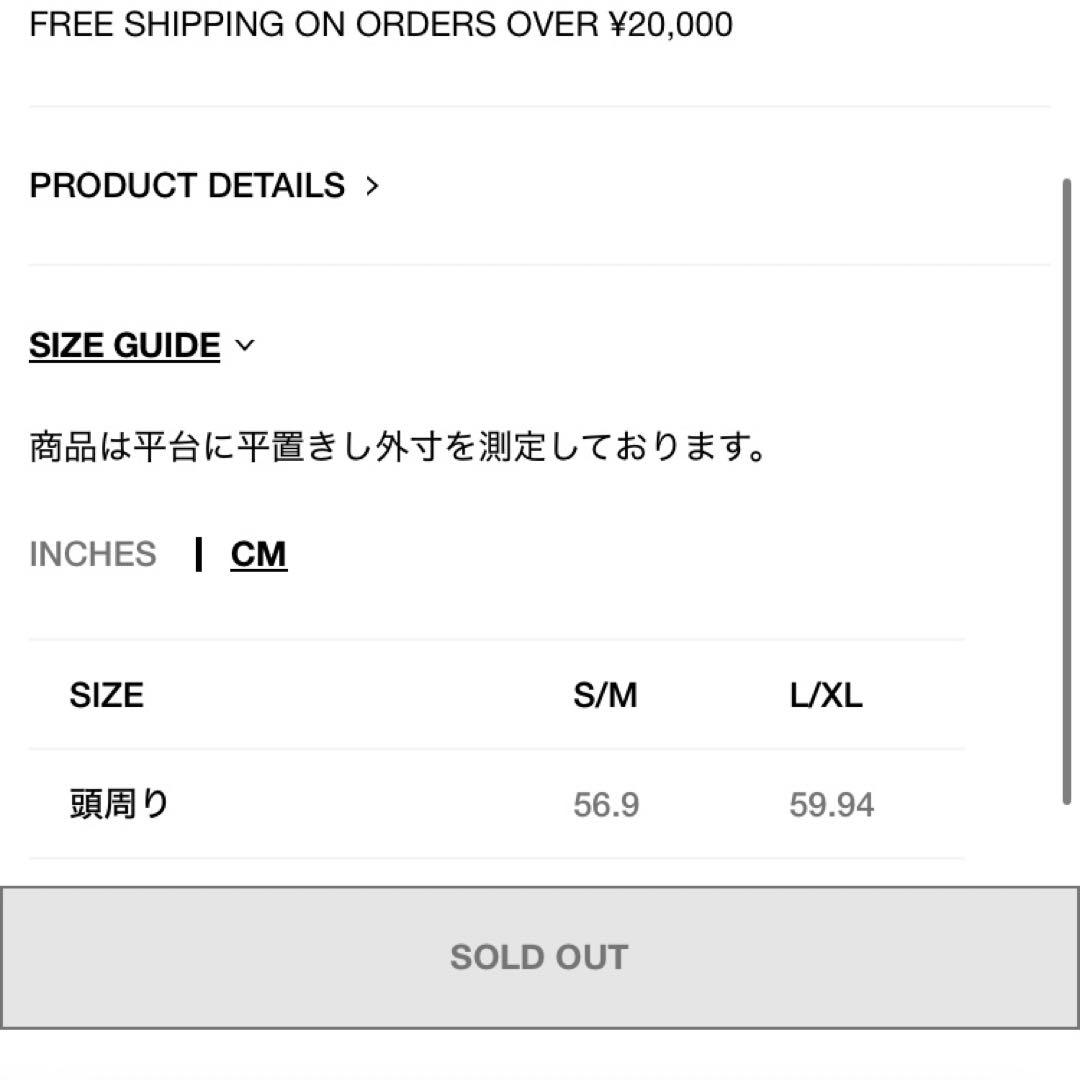
Task: Click the divider bar between INCHES and CM
Action: click(x=200, y=554)
